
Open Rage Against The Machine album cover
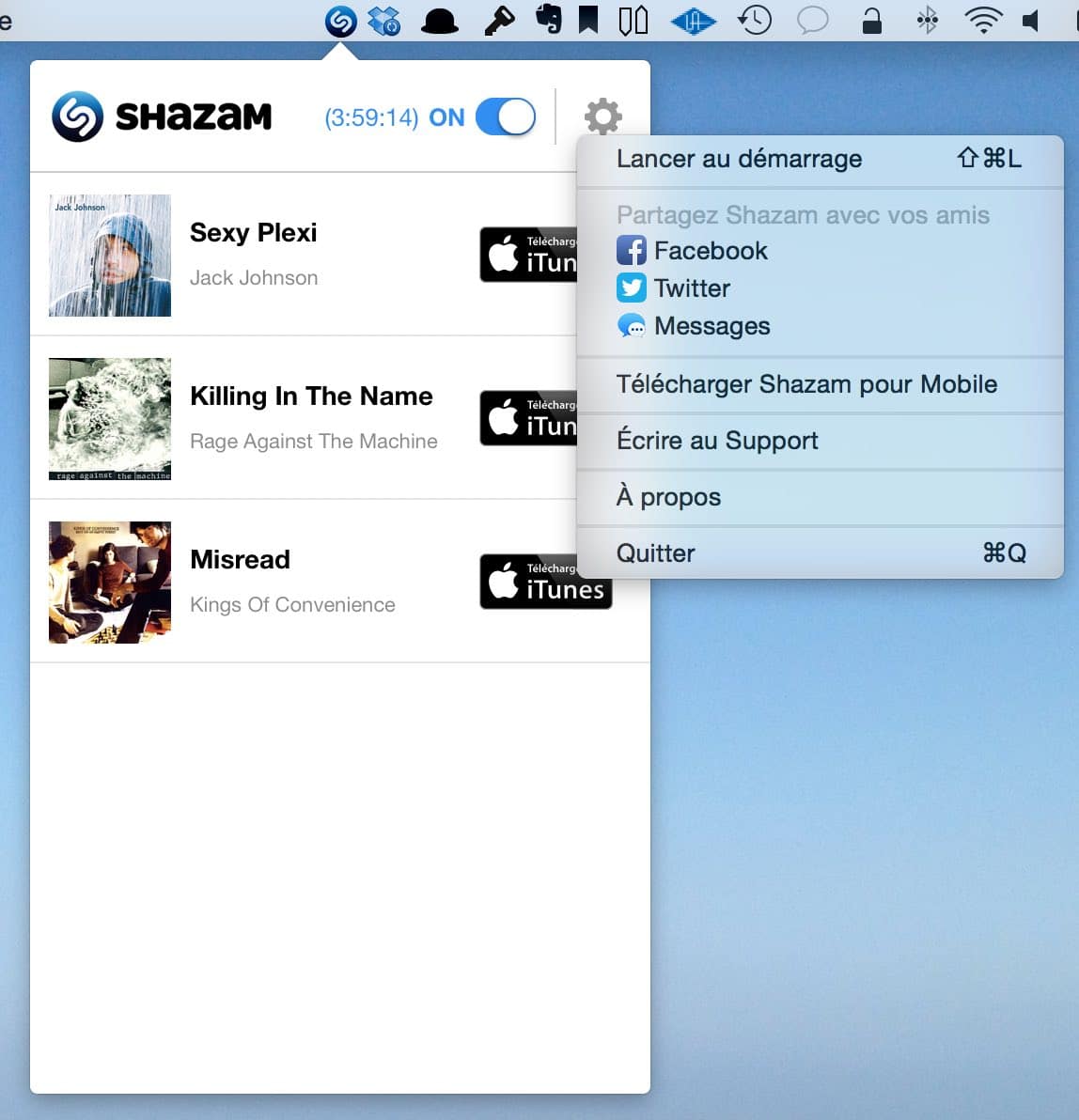(110, 418)
